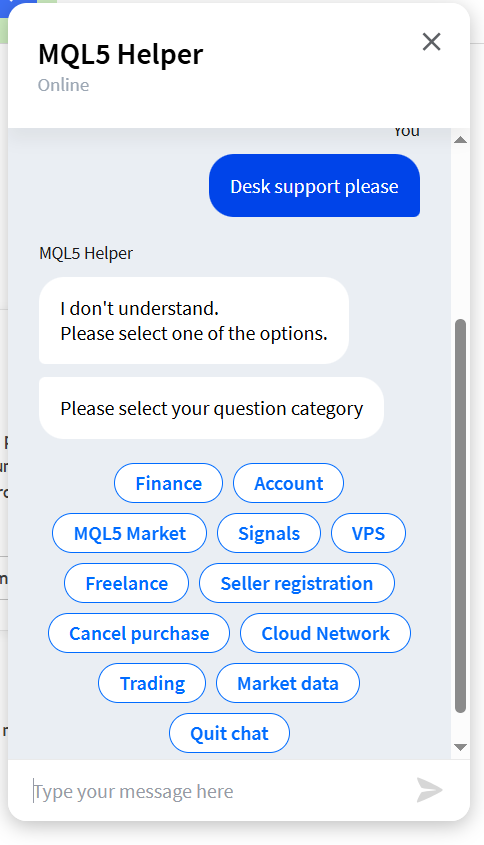
Task: Select the Cloud Network category
Action: pos(326,633)
